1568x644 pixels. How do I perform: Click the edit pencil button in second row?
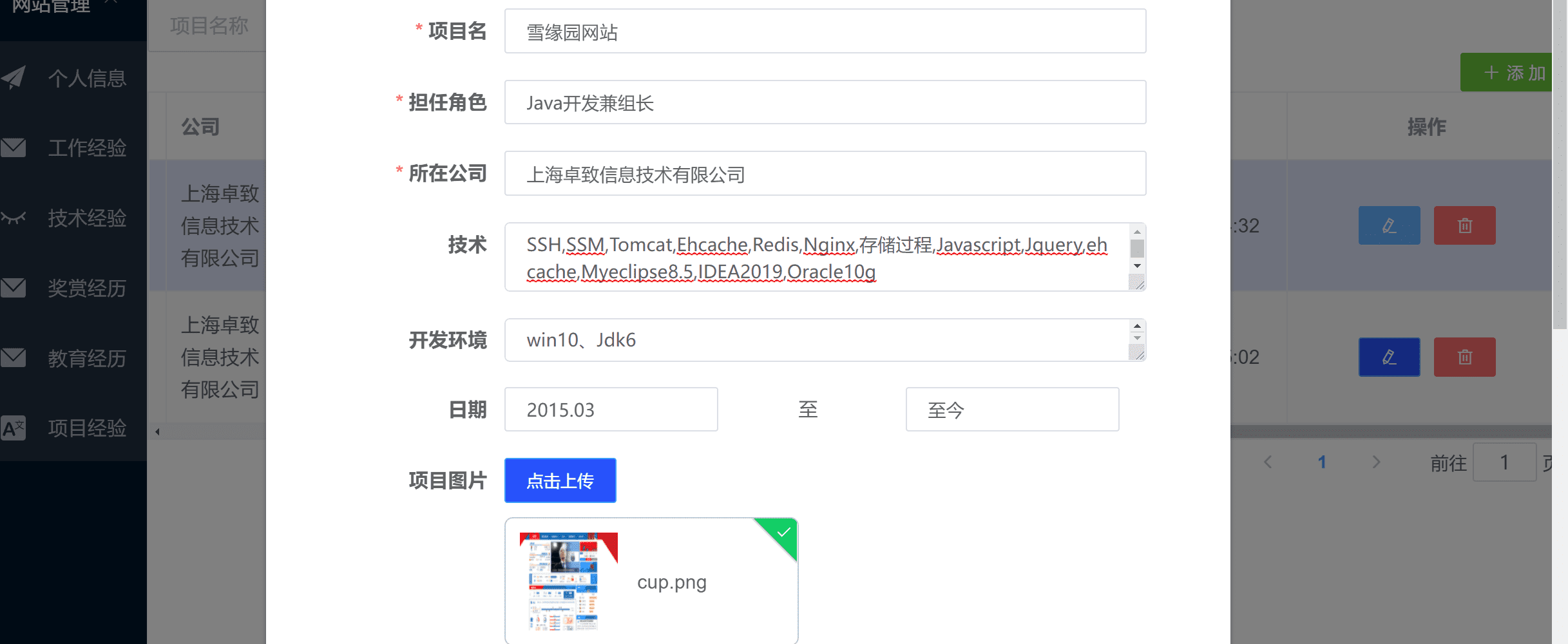click(1389, 357)
